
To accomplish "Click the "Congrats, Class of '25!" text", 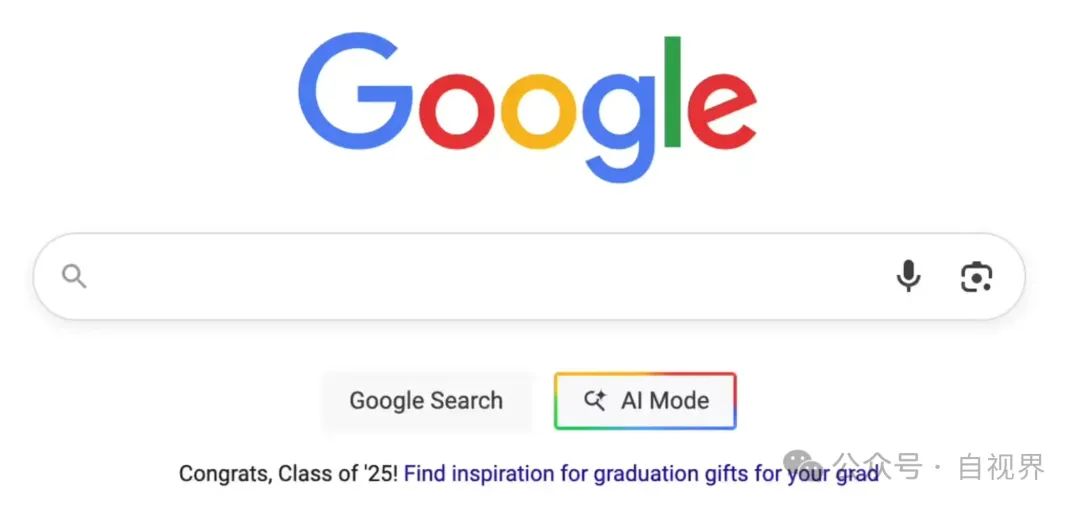I will tap(288, 473).
